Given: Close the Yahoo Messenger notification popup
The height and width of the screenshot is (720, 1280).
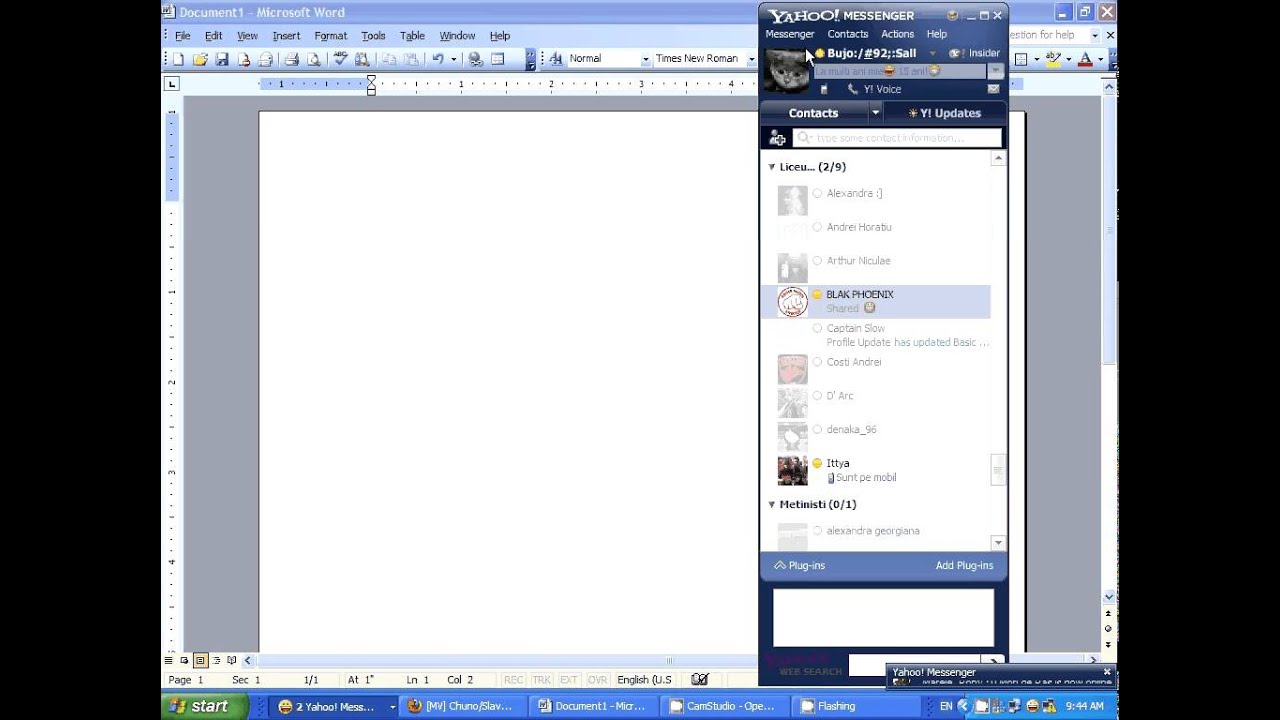Looking at the screenshot, I should coord(1106,672).
